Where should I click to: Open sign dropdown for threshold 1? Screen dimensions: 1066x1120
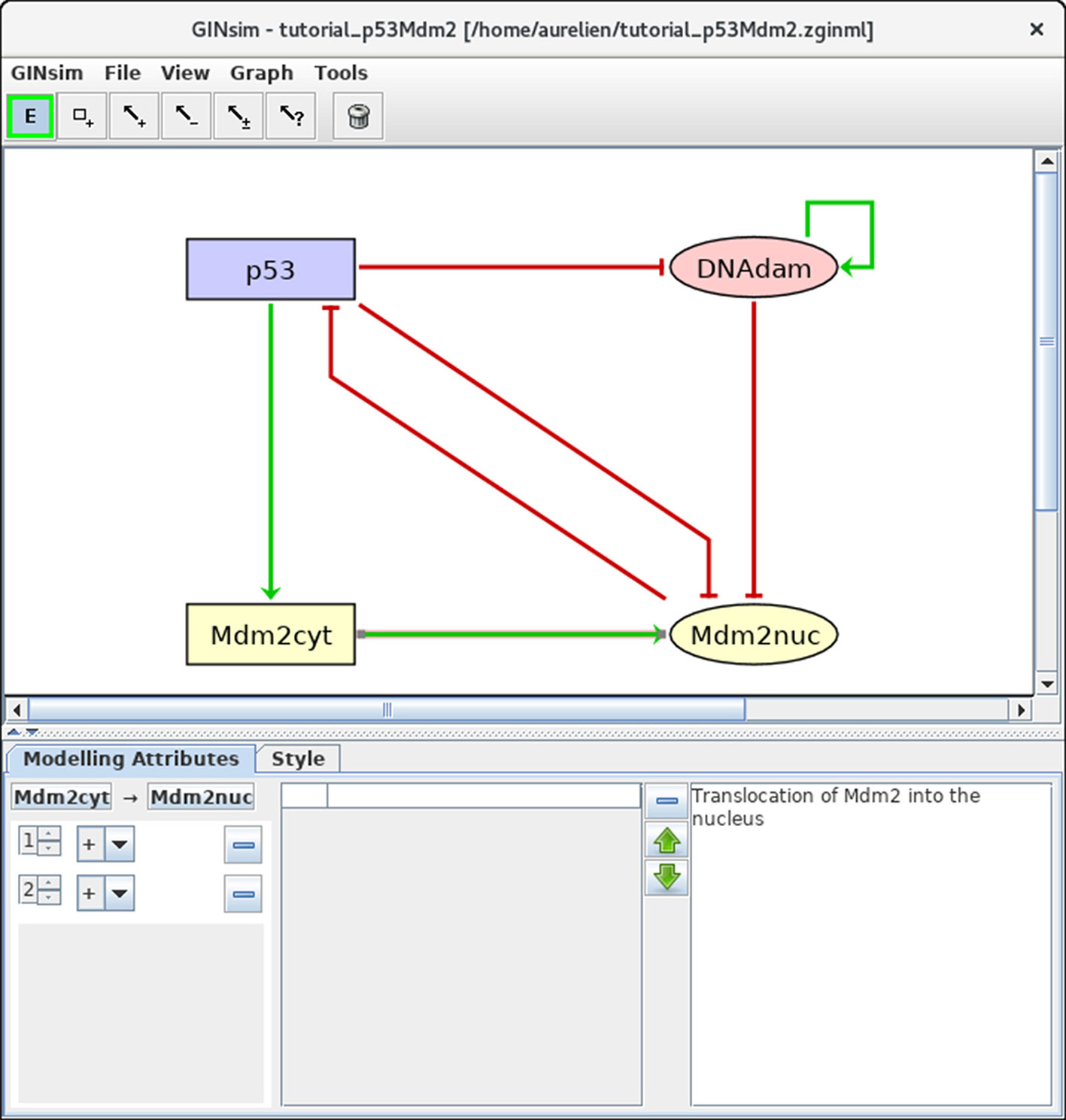[x=120, y=845]
